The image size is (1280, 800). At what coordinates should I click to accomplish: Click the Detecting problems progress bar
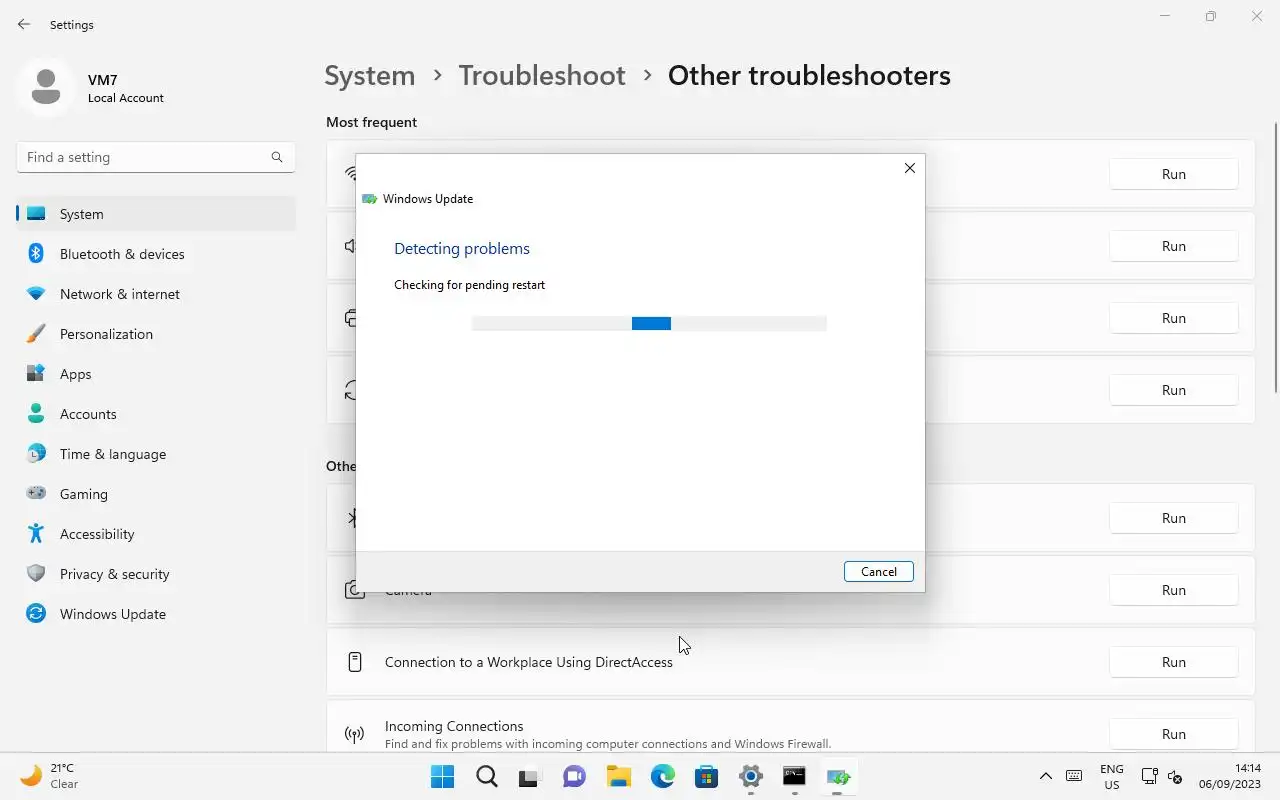point(649,323)
